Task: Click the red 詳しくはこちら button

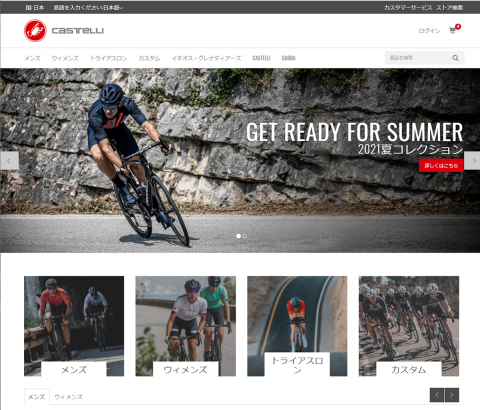Action: (x=441, y=165)
